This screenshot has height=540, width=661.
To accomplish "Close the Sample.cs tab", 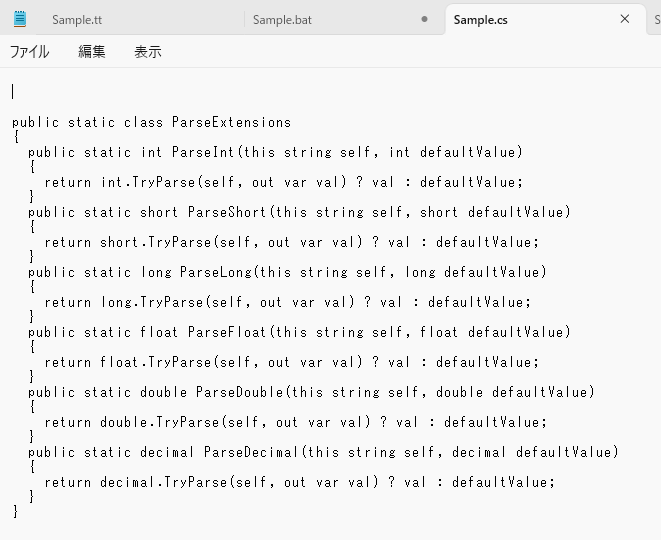I will pos(625,19).
